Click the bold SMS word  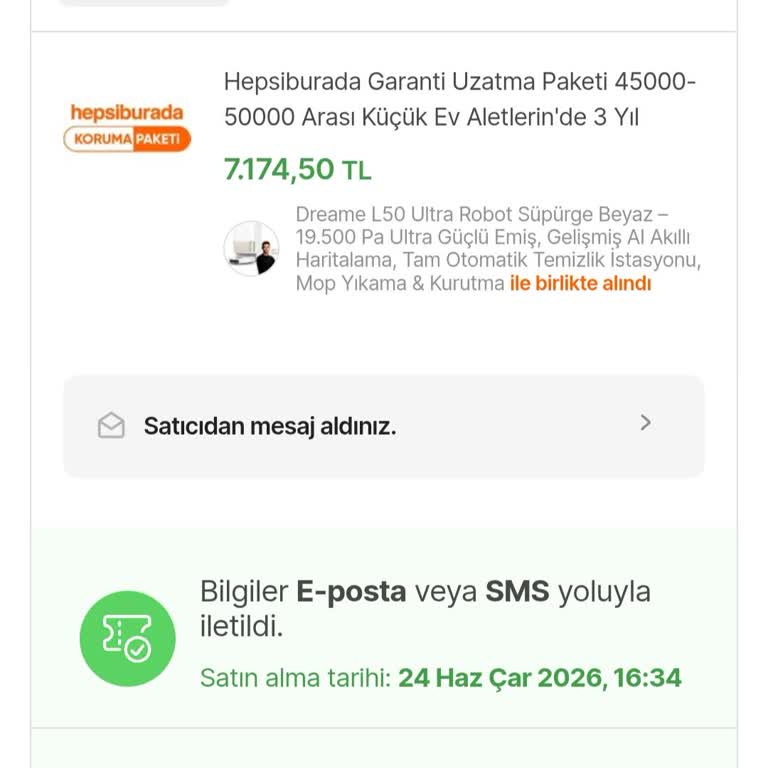click(517, 592)
